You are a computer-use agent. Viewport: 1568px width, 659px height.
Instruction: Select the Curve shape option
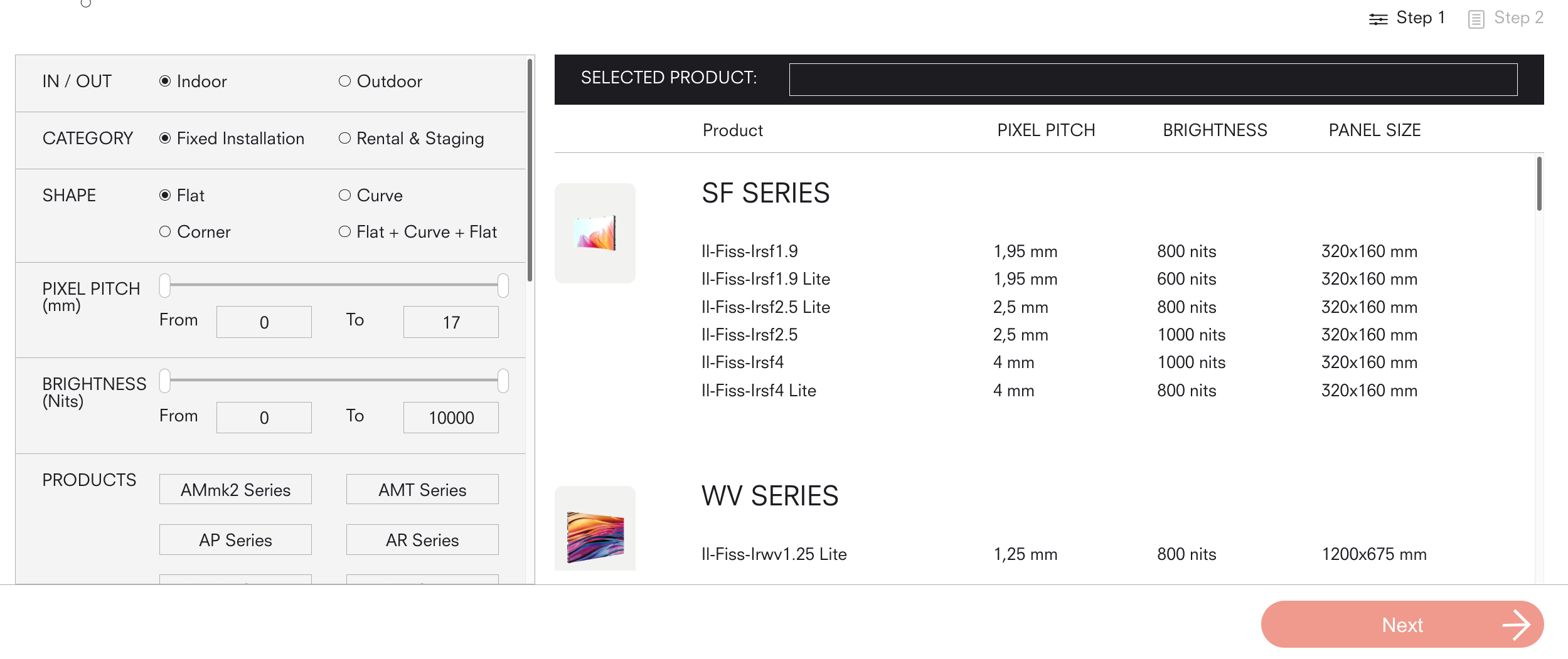pyautogui.click(x=344, y=195)
